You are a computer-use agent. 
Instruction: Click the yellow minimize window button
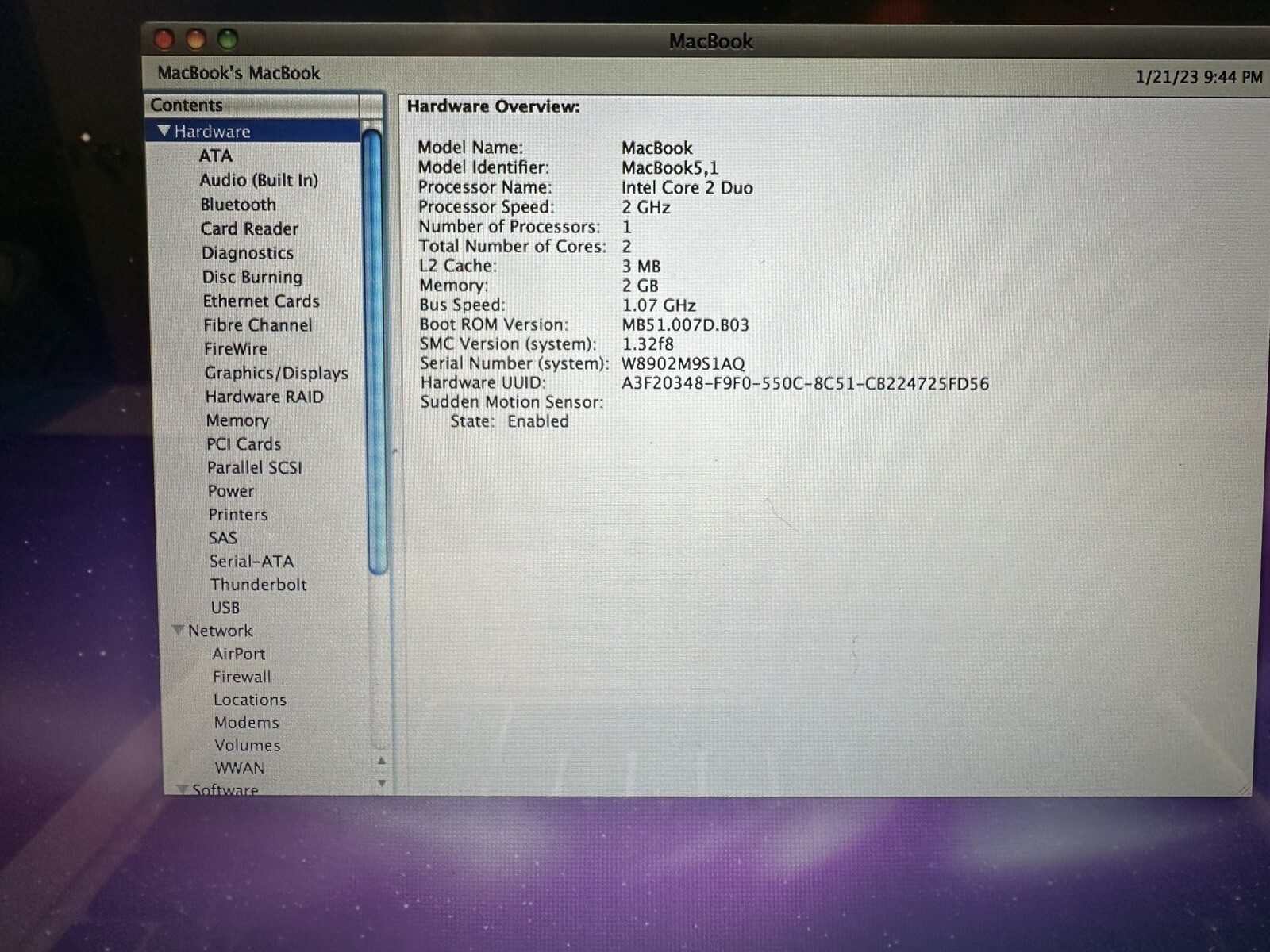196,39
